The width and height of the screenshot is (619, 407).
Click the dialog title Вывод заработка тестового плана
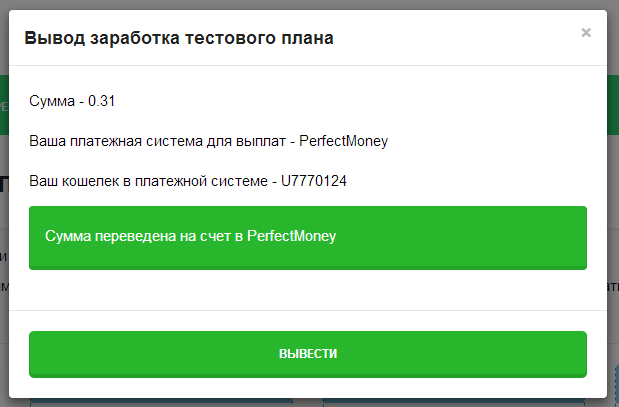point(179,39)
